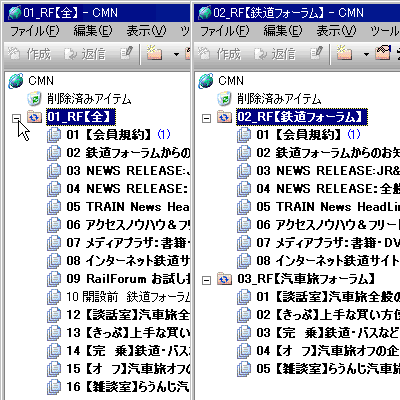Click the 返信 reply icon in left toolbar

[70, 54]
